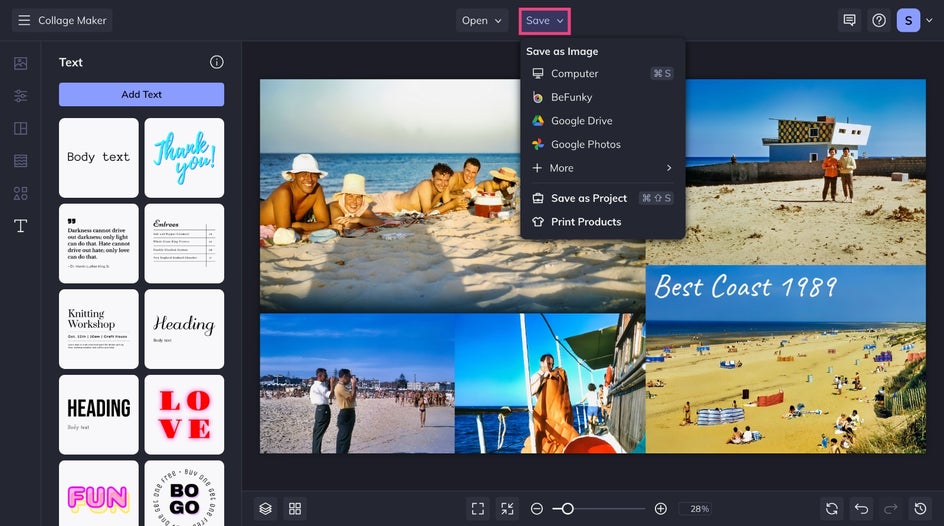
Task: Click the Add Text button
Action: [141, 94]
